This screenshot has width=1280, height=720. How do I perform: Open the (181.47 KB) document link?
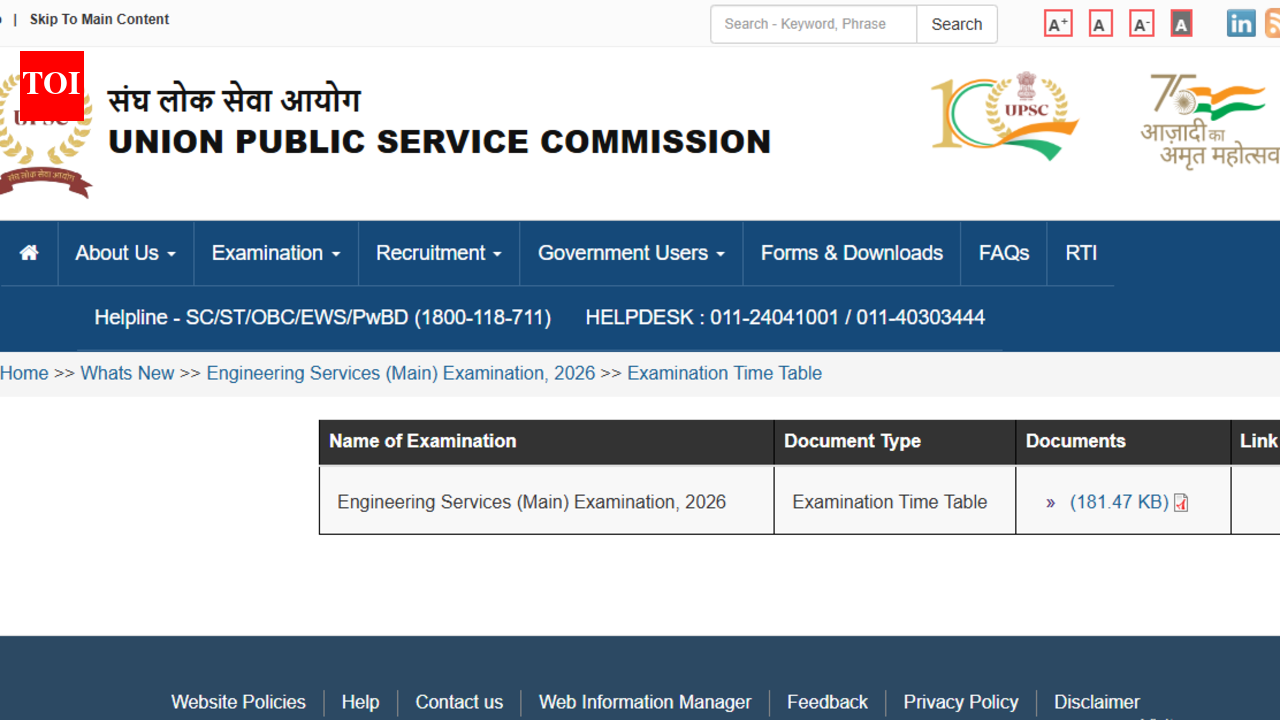click(1120, 502)
